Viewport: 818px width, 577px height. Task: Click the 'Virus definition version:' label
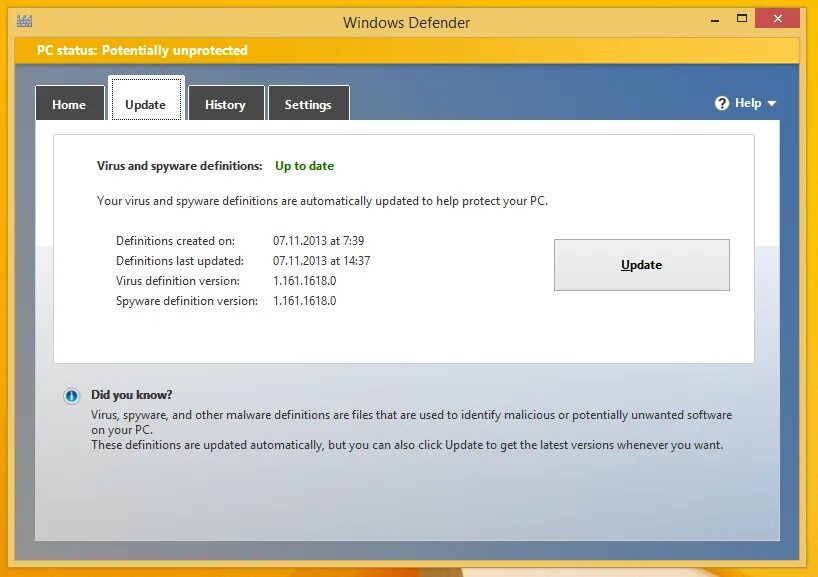178,281
